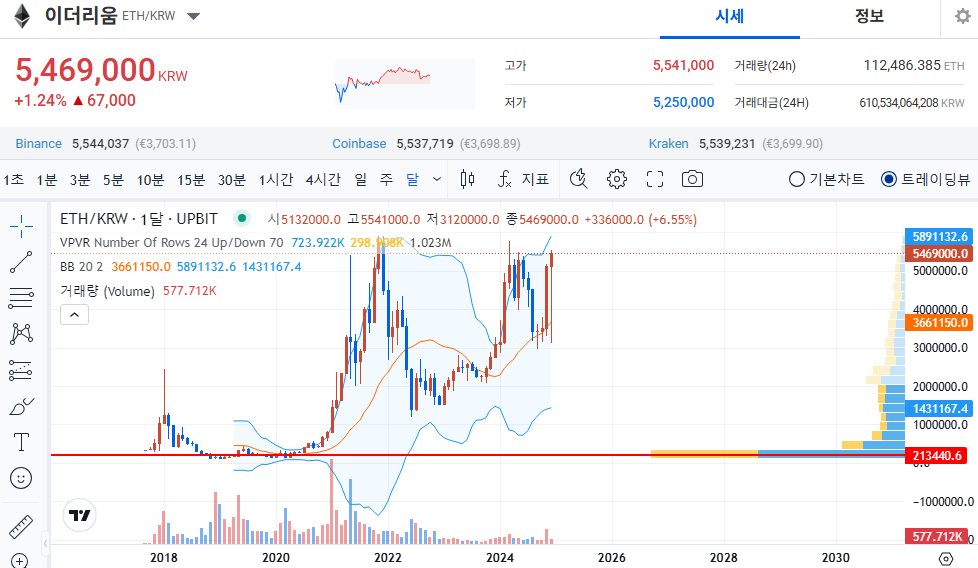Select the 기본차트 radio option
The height and width of the screenshot is (568, 978).
click(x=826, y=180)
